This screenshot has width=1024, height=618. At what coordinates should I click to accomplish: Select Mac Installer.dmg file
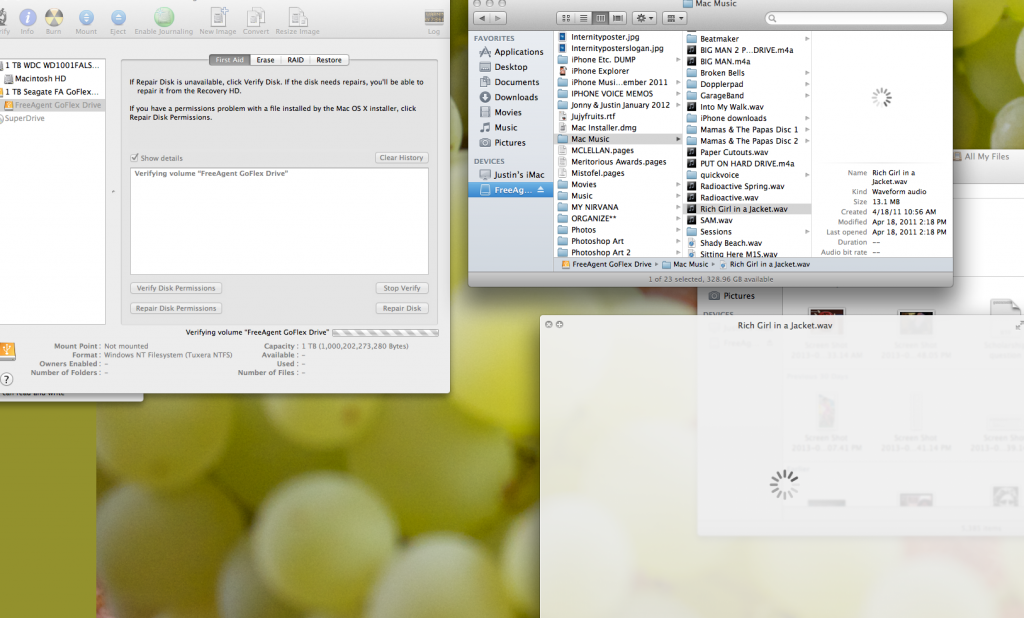(x=603, y=128)
